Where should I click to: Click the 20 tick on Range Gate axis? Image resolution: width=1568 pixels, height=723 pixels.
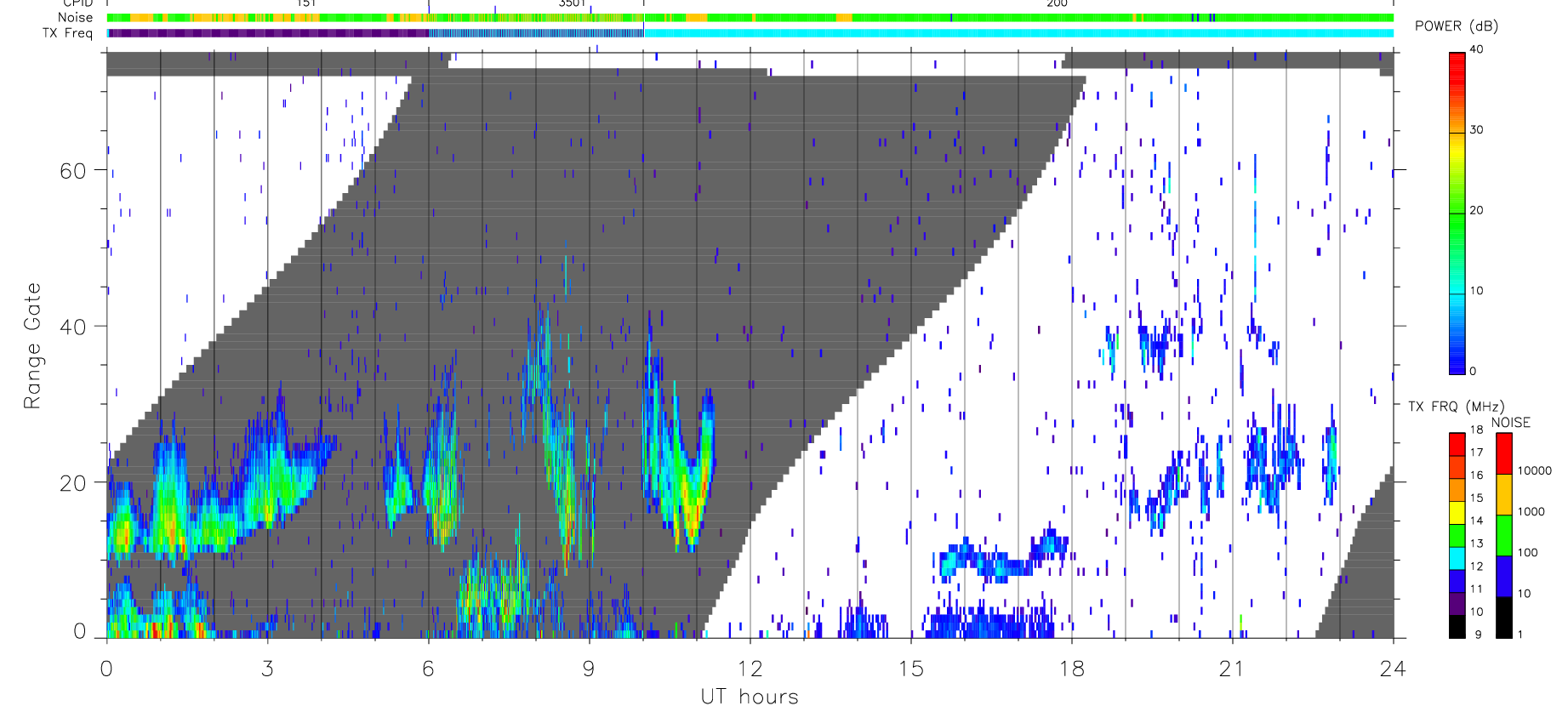73,483
